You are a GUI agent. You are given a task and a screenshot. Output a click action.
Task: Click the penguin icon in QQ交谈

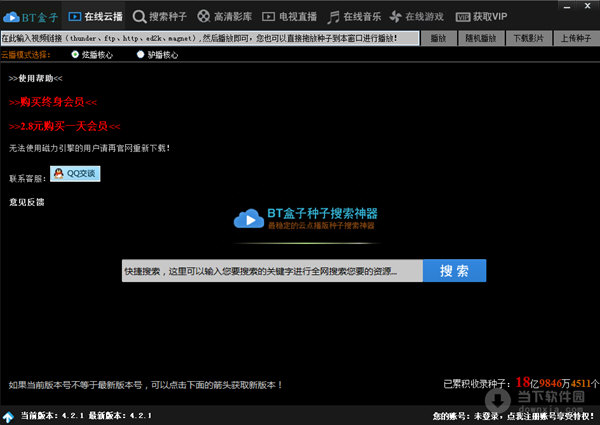tap(59, 174)
